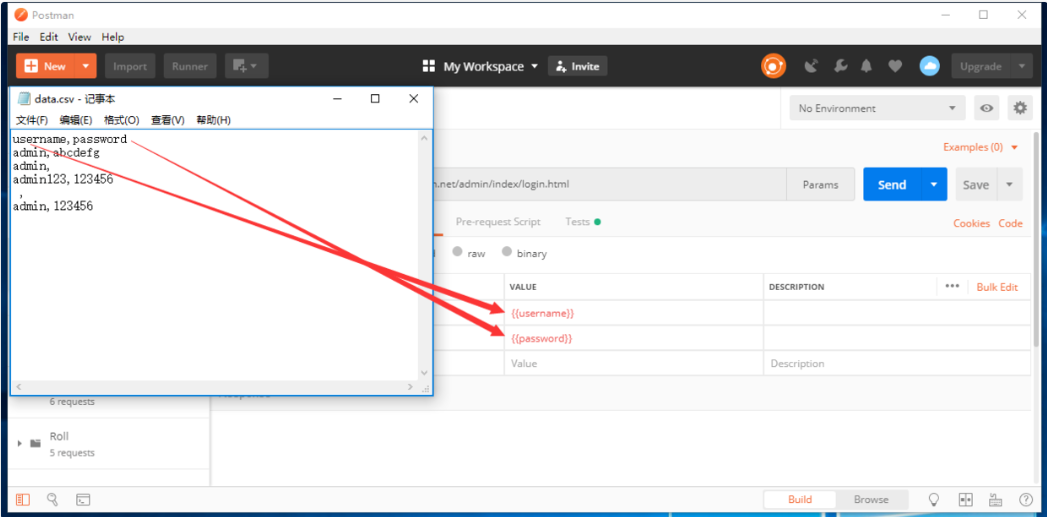The height and width of the screenshot is (517, 1047).
Task: Click the Invite button
Action: point(578,66)
